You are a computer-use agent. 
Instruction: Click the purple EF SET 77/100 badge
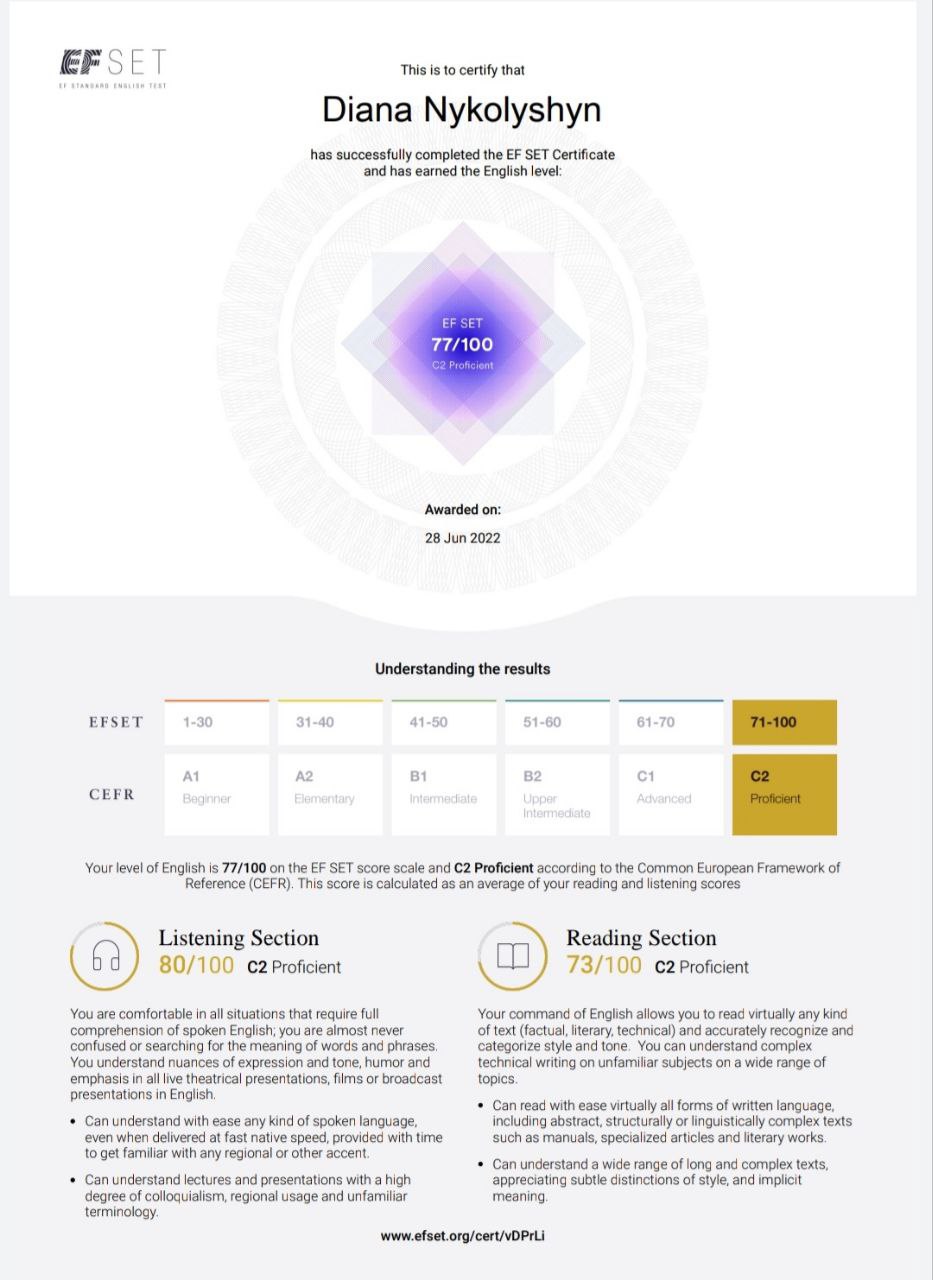462,345
